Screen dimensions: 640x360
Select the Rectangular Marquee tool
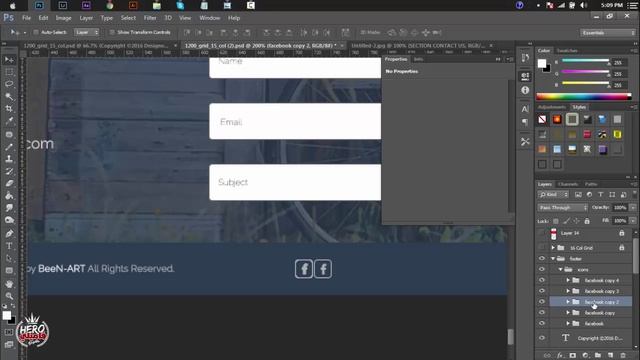pos(9,72)
